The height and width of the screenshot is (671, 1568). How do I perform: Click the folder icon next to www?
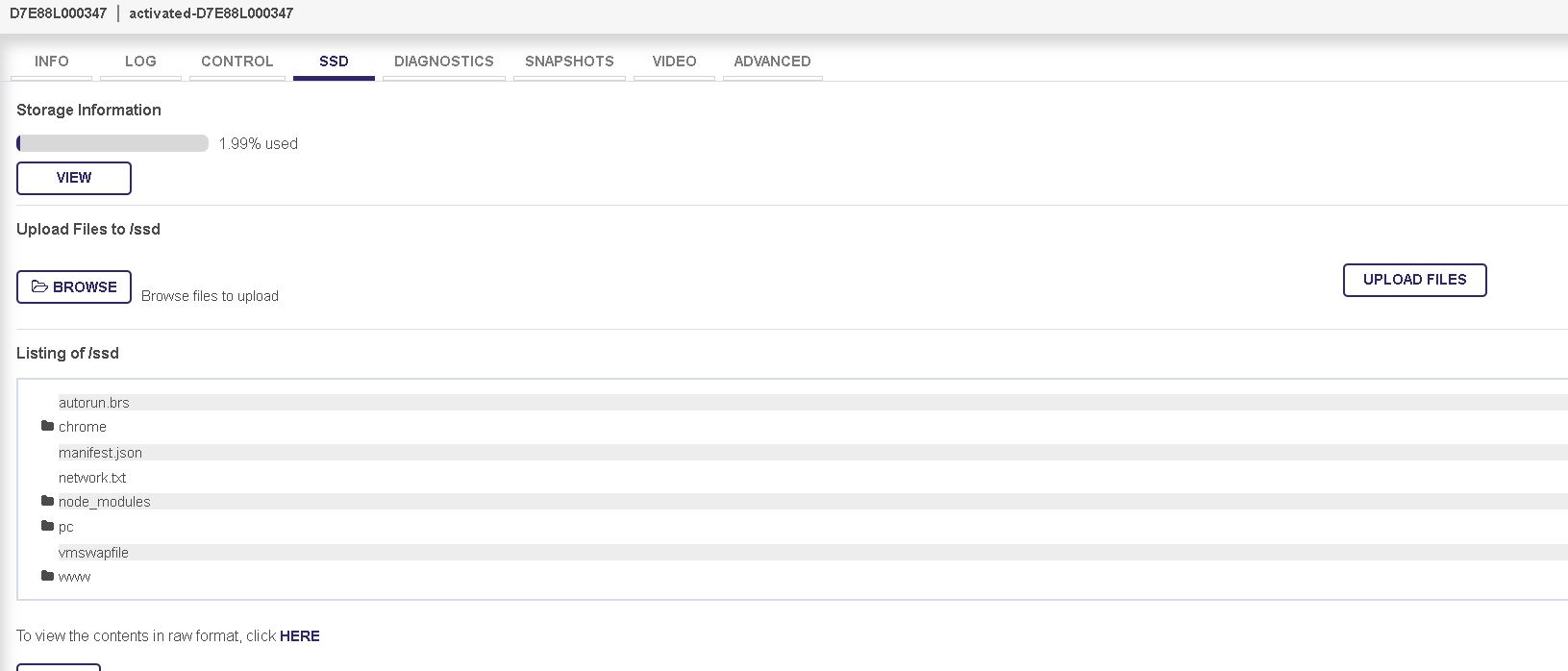coord(47,576)
